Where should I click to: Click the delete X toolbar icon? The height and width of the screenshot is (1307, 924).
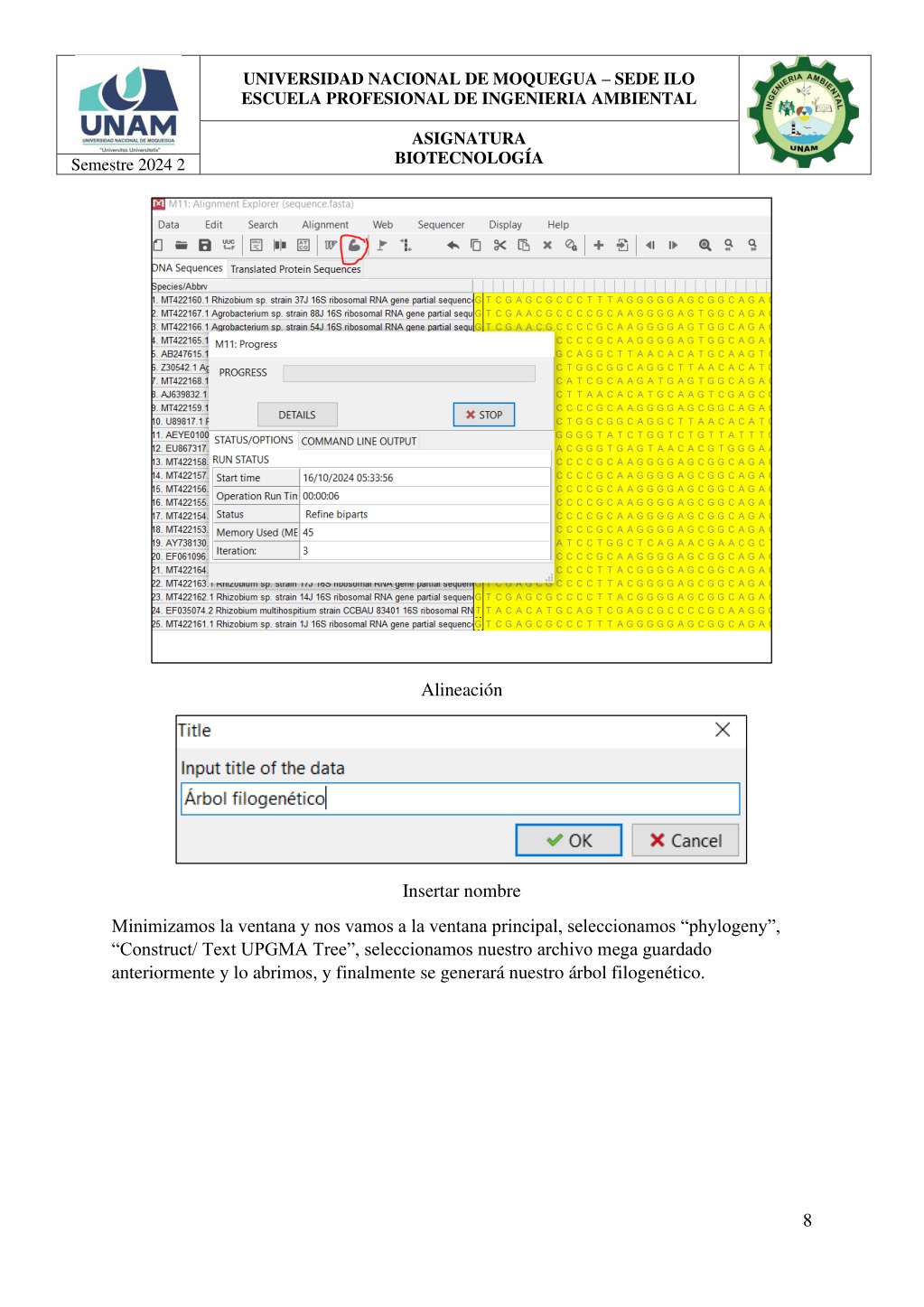click(x=546, y=245)
